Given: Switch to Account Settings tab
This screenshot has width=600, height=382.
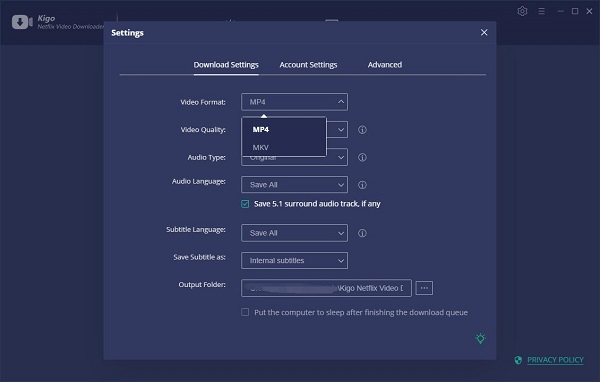Looking at the screenshot, I should [308, 65].
